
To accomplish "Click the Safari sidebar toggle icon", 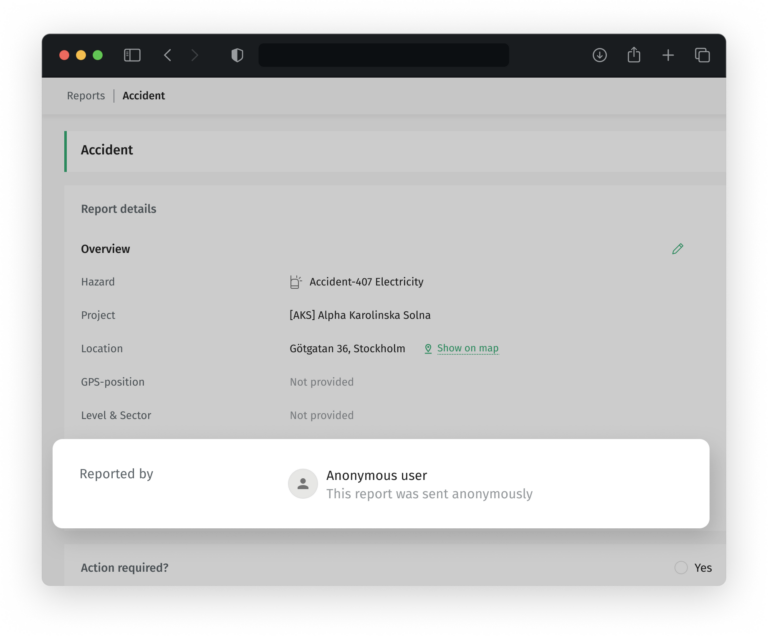I will [132, 56].
